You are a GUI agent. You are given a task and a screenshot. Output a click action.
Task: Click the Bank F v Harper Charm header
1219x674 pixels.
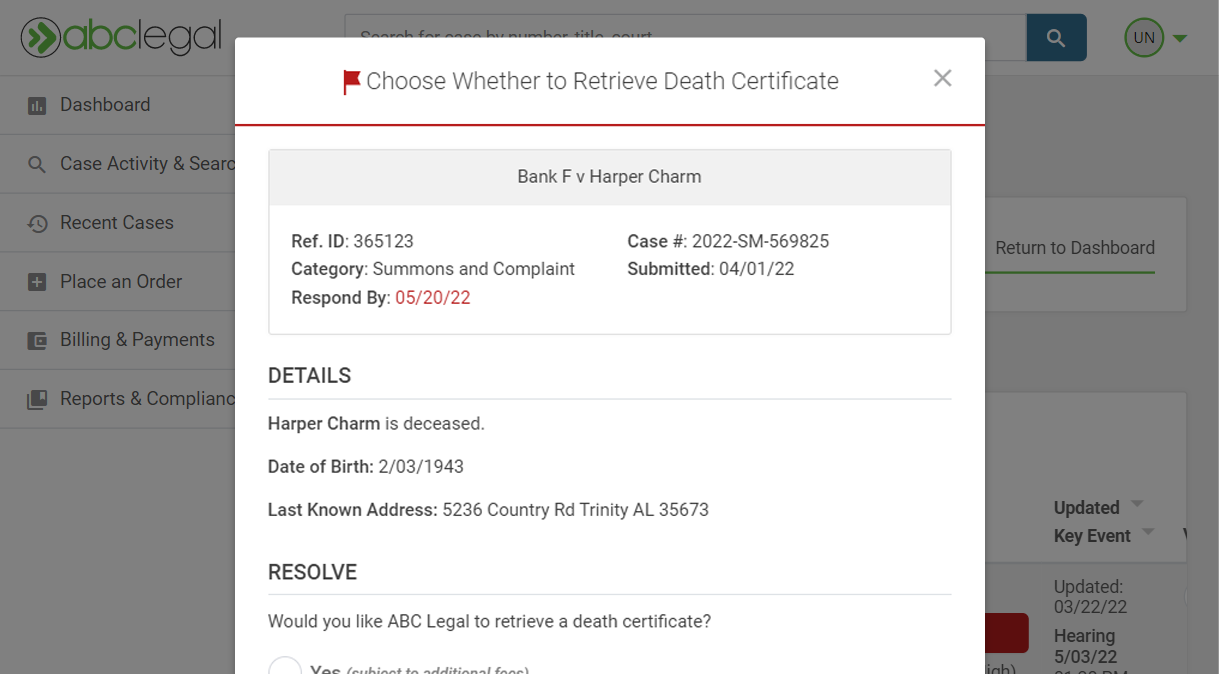[x=609, y=177]
